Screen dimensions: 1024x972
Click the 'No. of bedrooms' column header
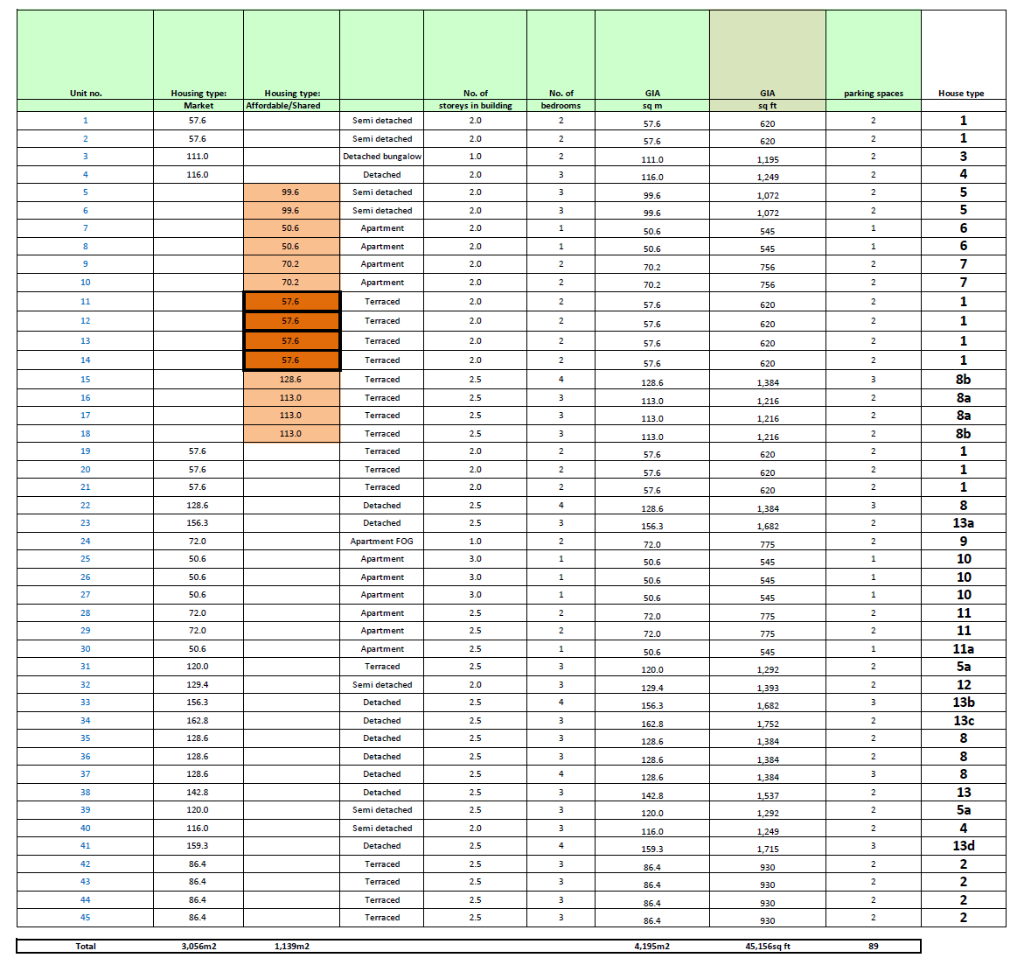561,99
